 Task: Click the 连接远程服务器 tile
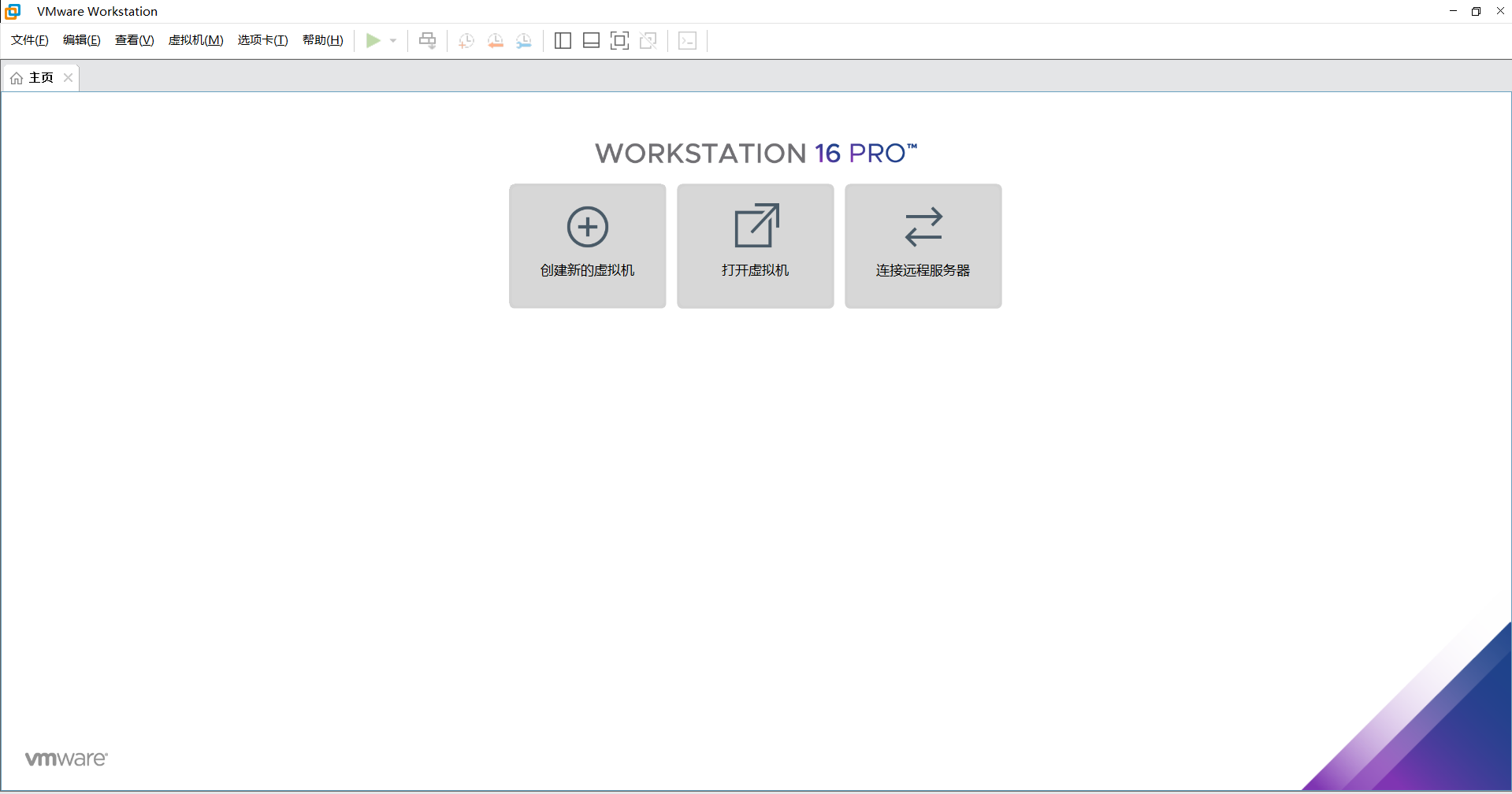(x=923, y=246)
